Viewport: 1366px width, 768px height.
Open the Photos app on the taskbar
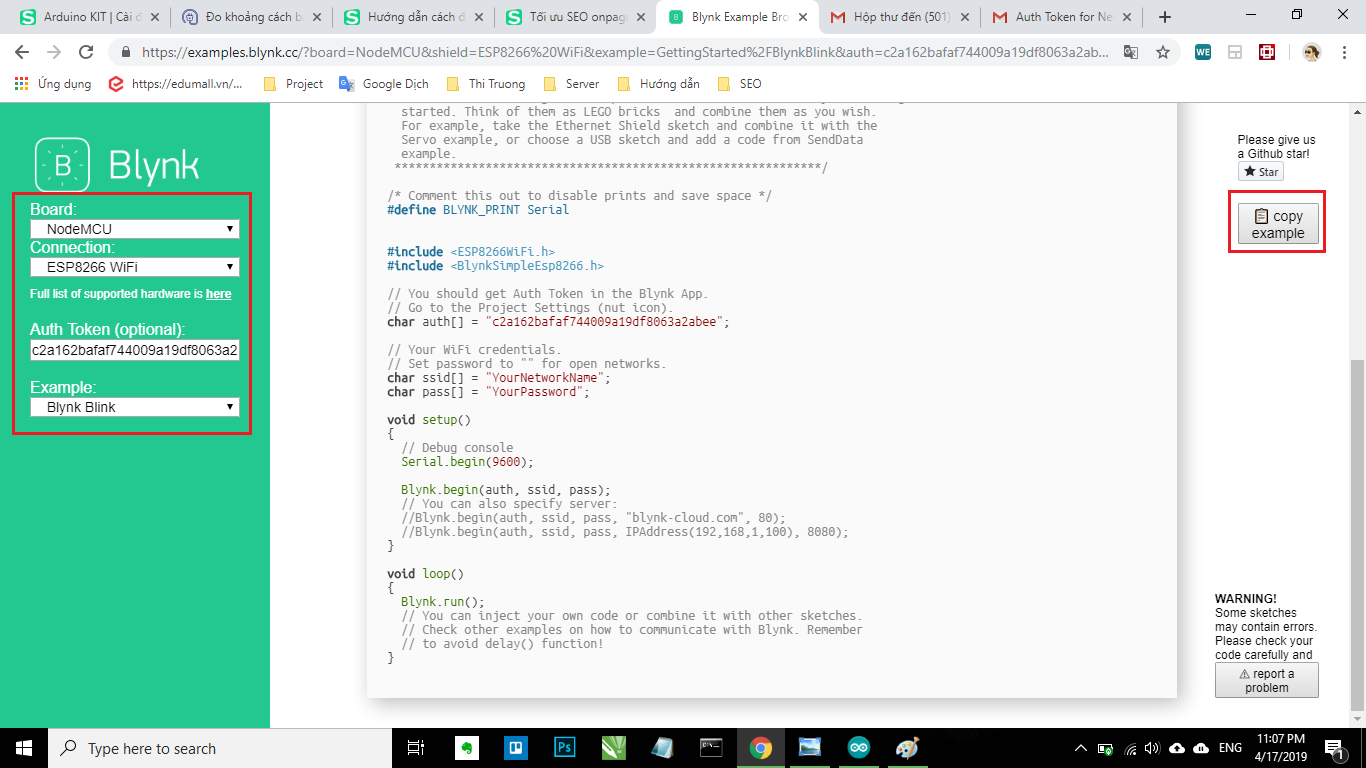point(810,748)
